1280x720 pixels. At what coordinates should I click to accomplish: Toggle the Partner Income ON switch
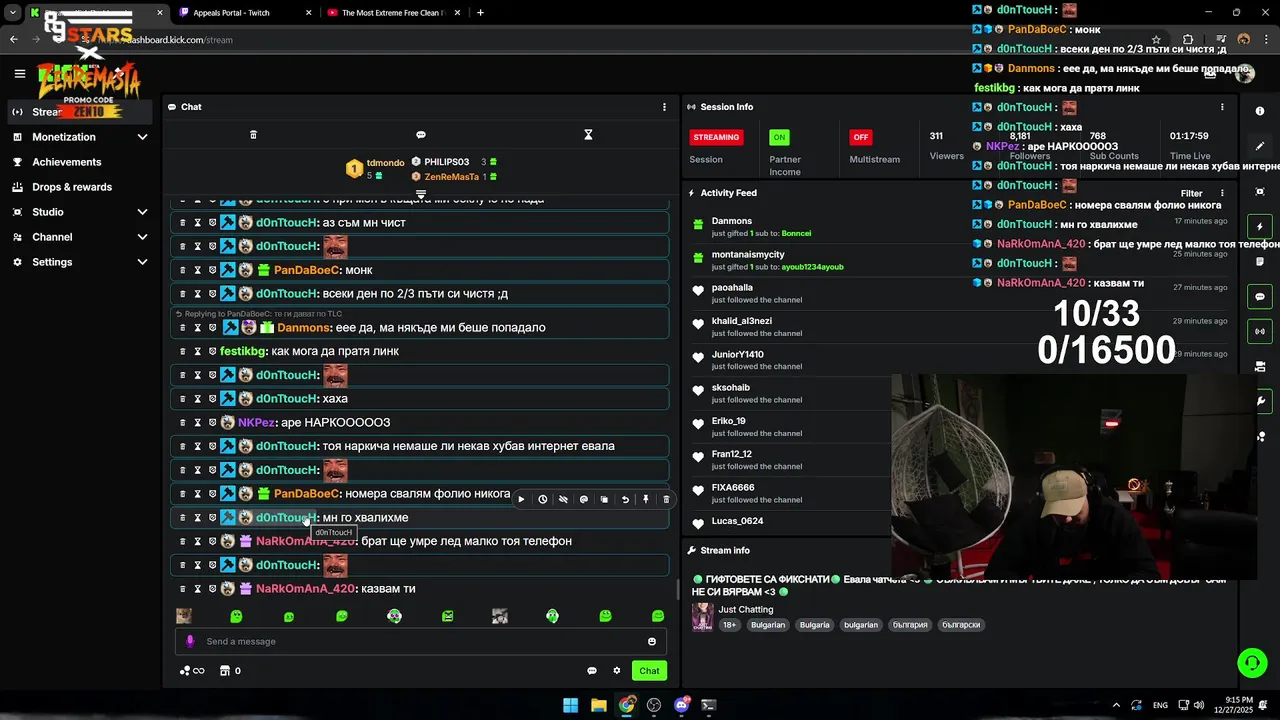779,137
